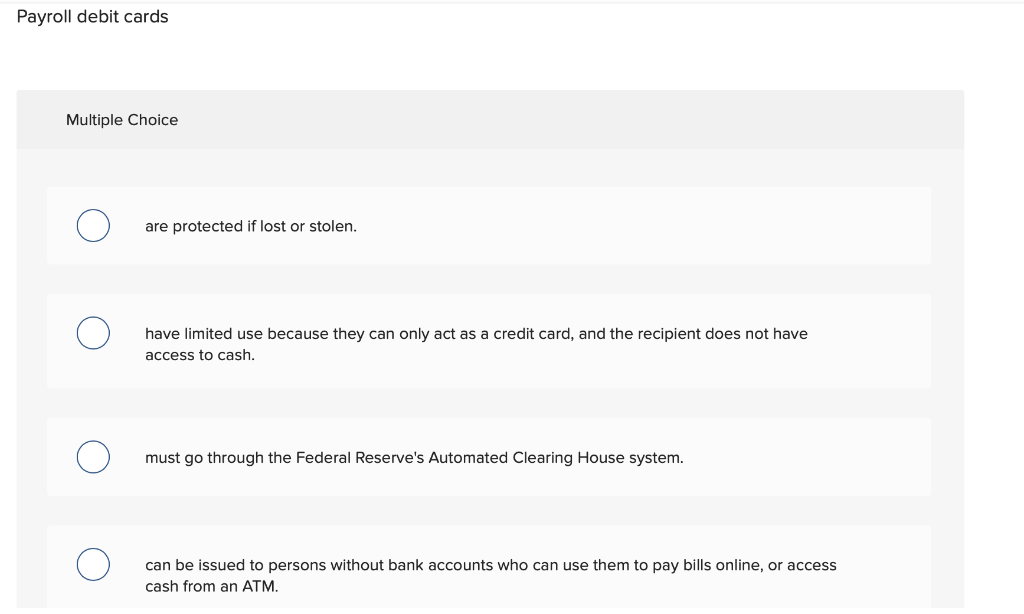Click the phrase "access to cash" in the second option
Screen dimensions: 1024x614
pos(200,355)
